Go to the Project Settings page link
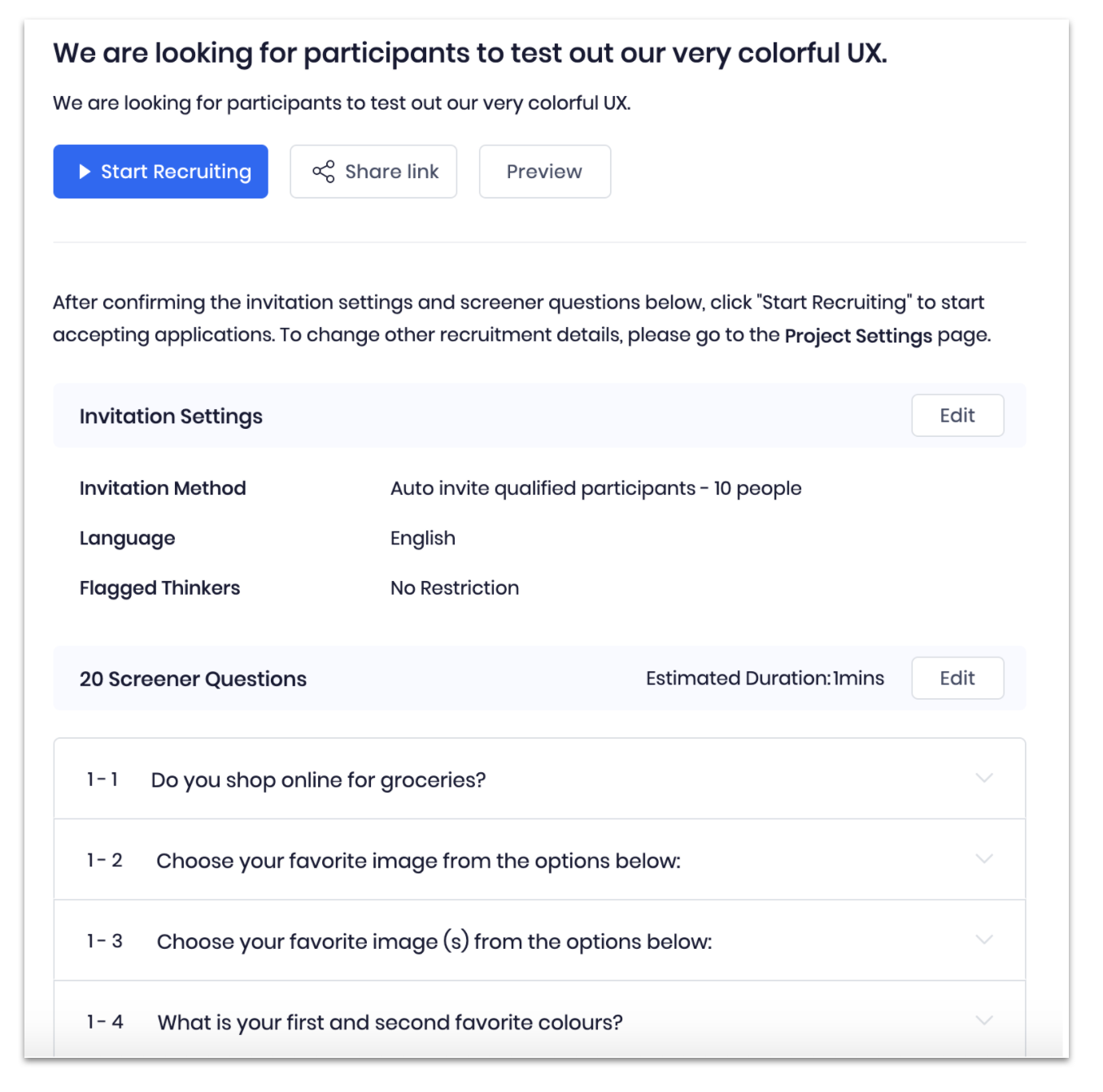1103x1092 pixels. coord(858,335)
